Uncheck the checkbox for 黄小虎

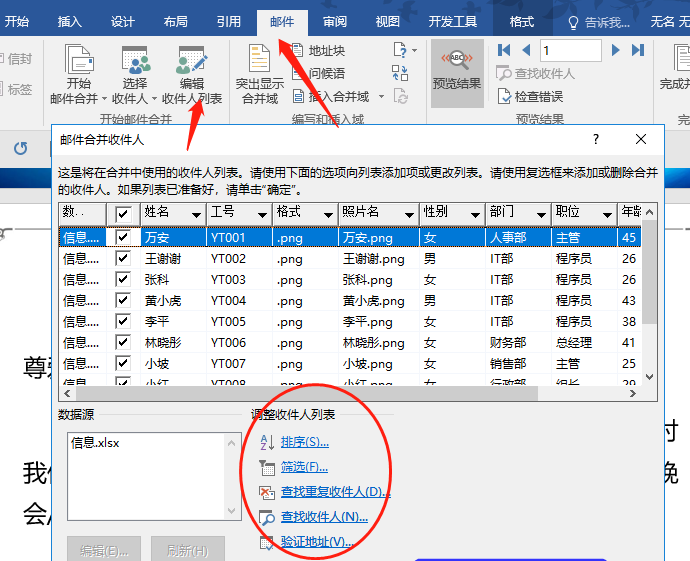pyautogui.click(x=123, y=301)
